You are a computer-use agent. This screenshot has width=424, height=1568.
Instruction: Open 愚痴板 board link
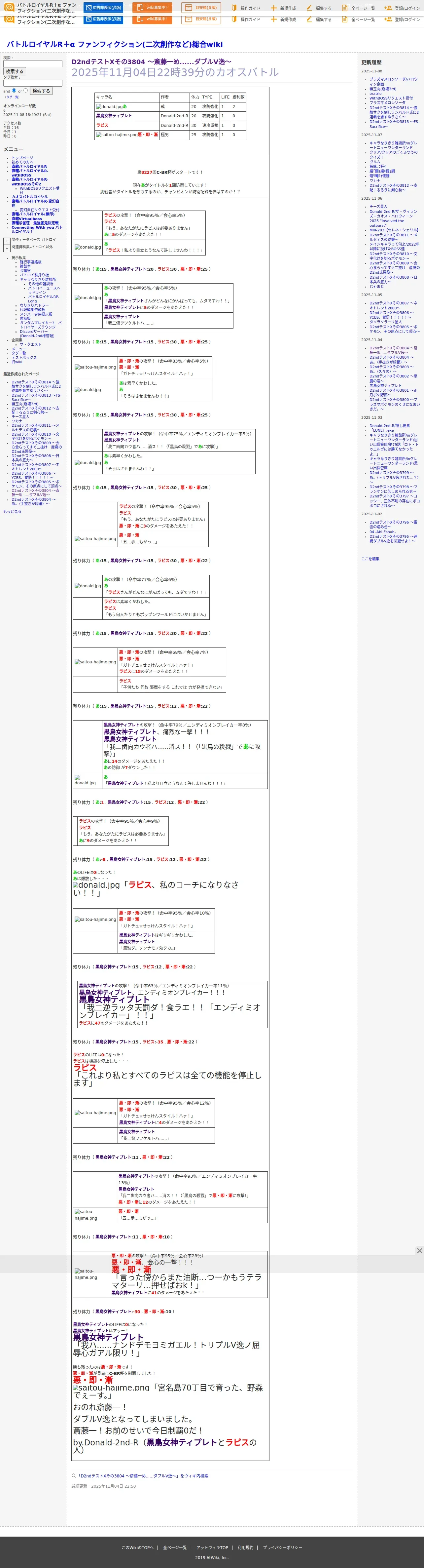tap(25, 318)
